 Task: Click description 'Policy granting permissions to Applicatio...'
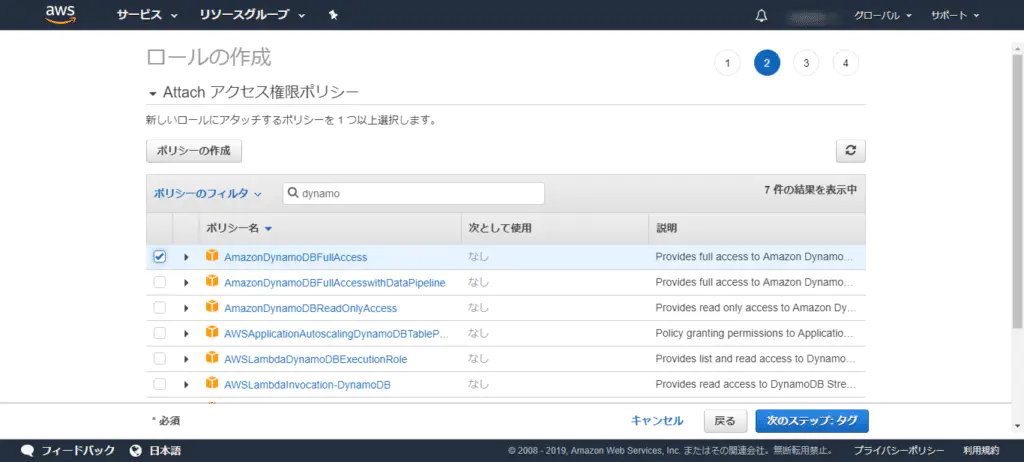(x=754, y=333)
